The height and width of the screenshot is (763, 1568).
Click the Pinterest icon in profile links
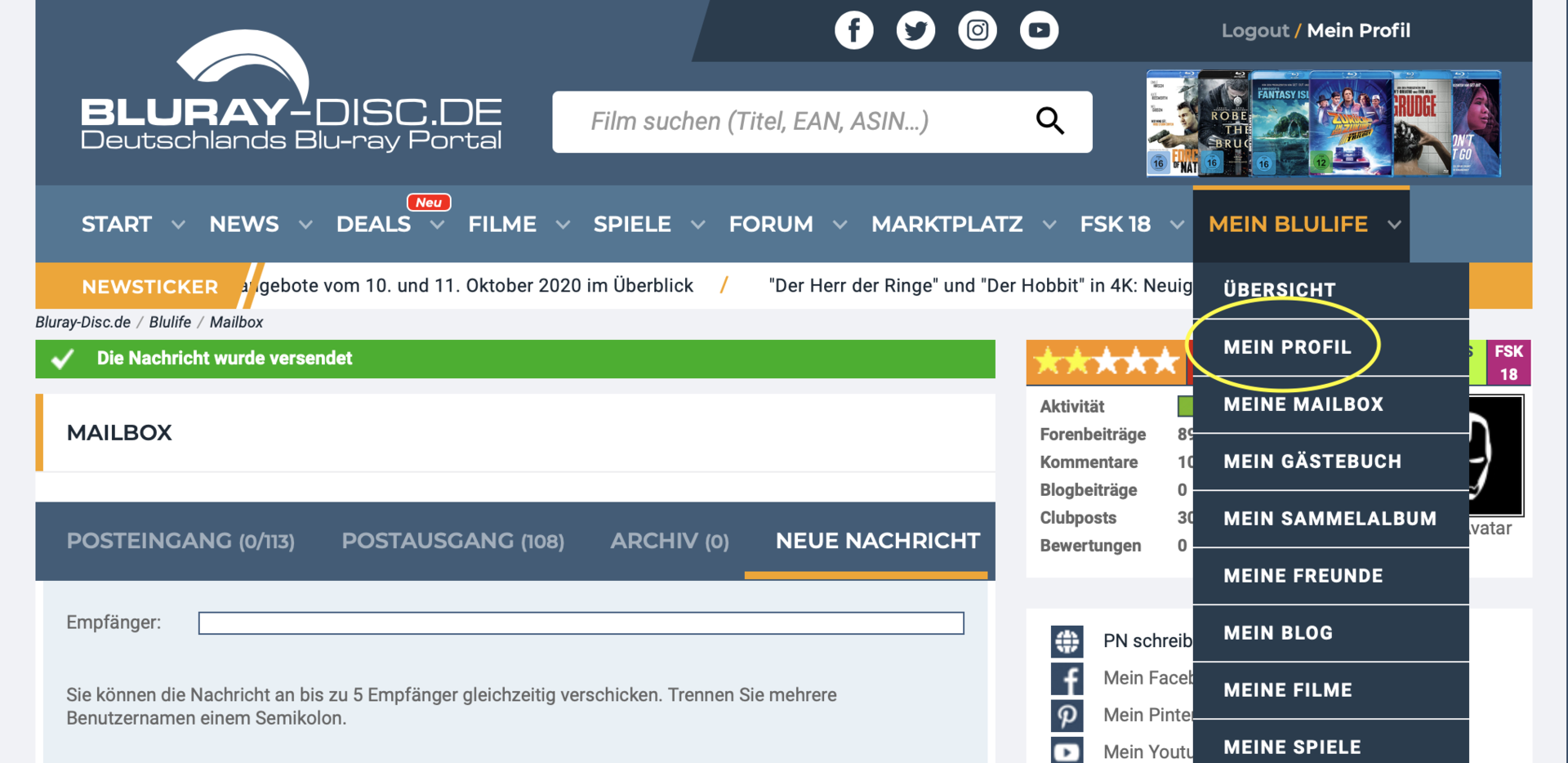pos(1067,716)
